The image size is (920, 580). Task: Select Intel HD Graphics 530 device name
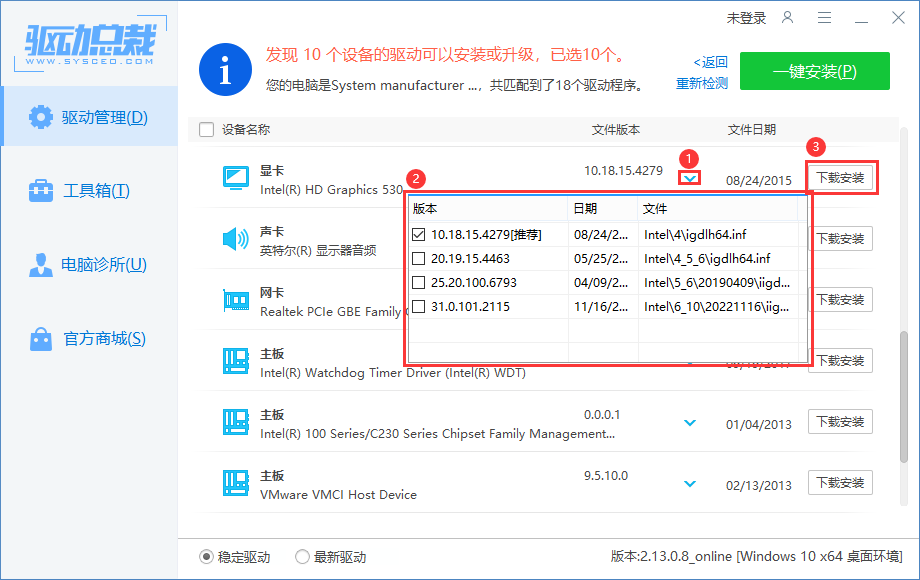coord(332,190)
